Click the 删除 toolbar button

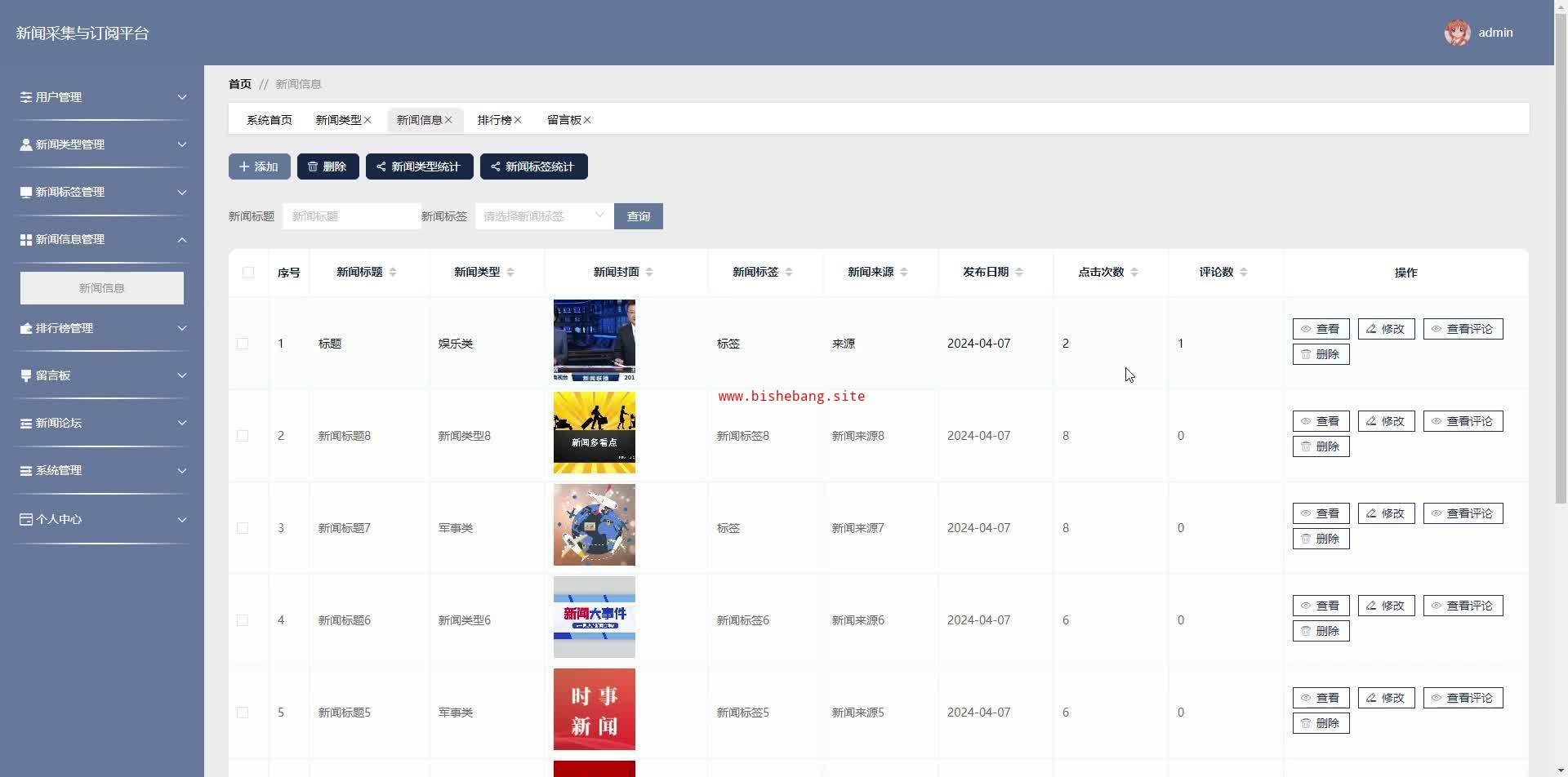pos(328,166)
